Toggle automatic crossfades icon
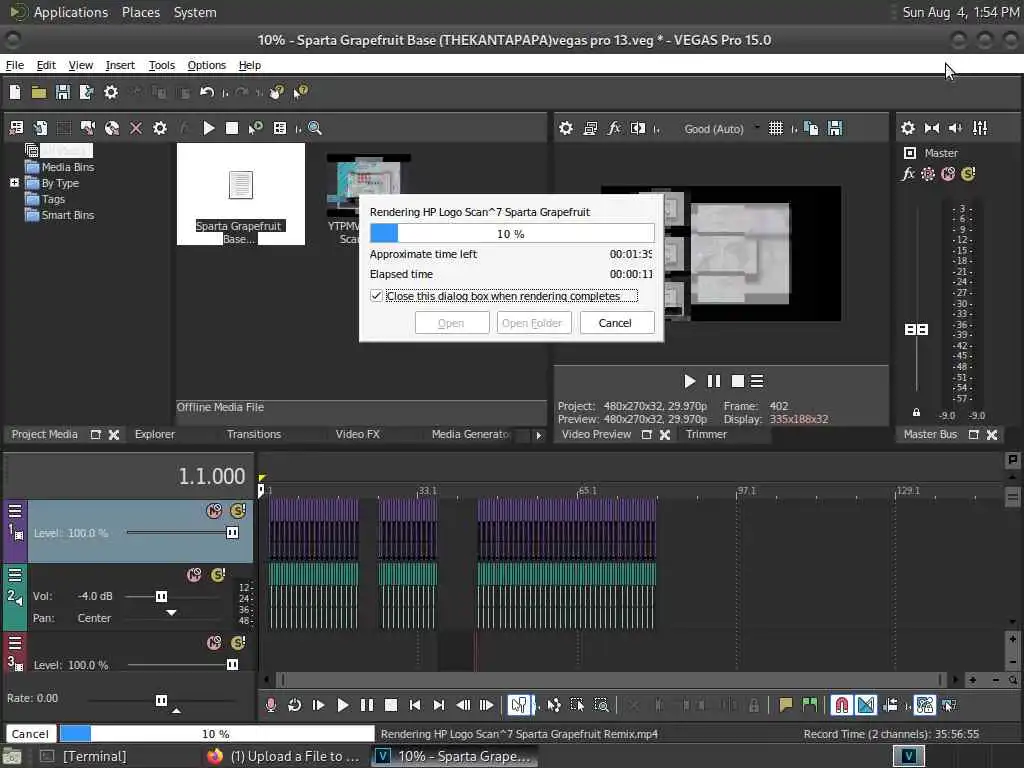 pos(866,705)
